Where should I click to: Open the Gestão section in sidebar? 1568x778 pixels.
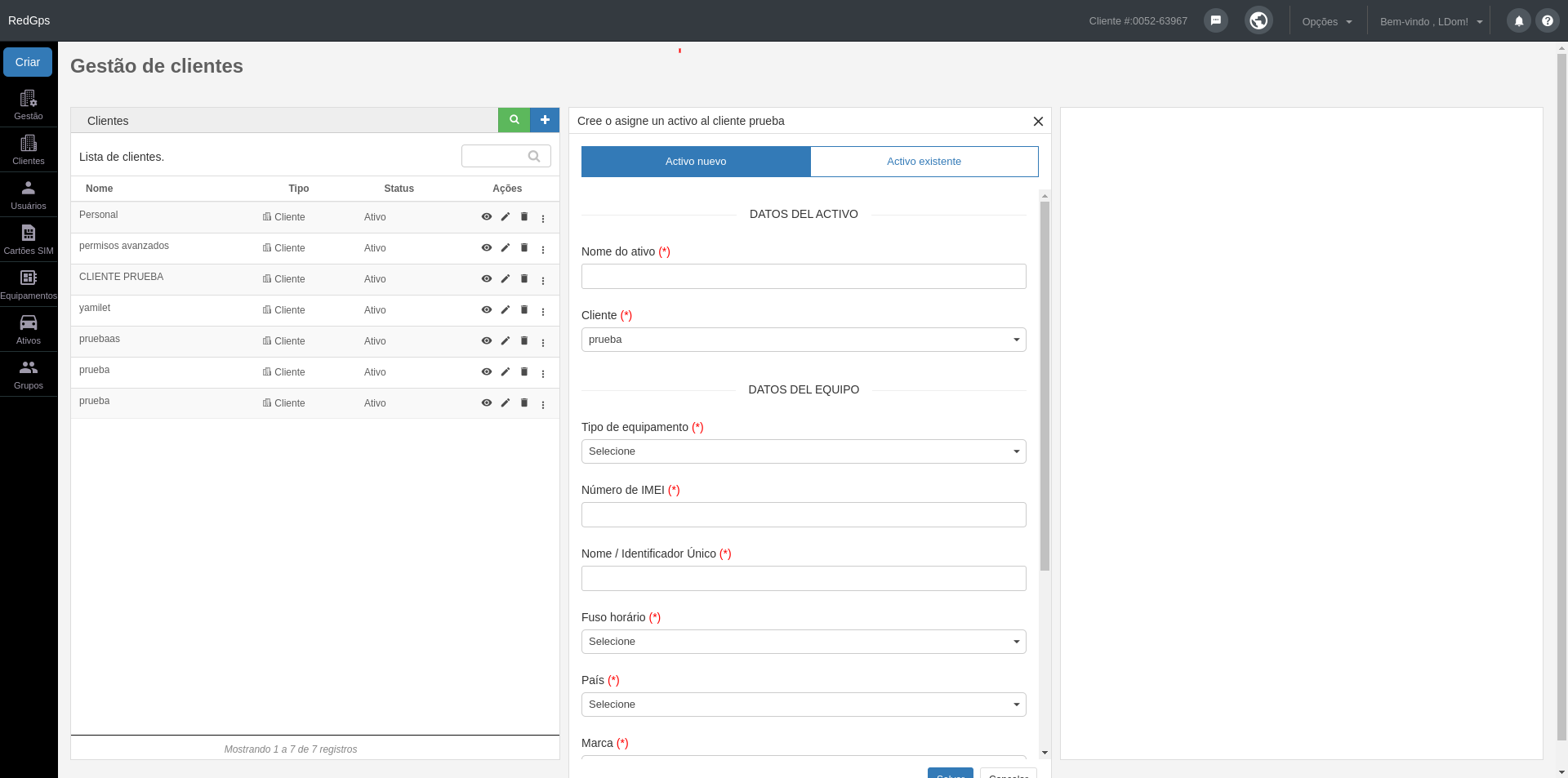pos(29,104)
